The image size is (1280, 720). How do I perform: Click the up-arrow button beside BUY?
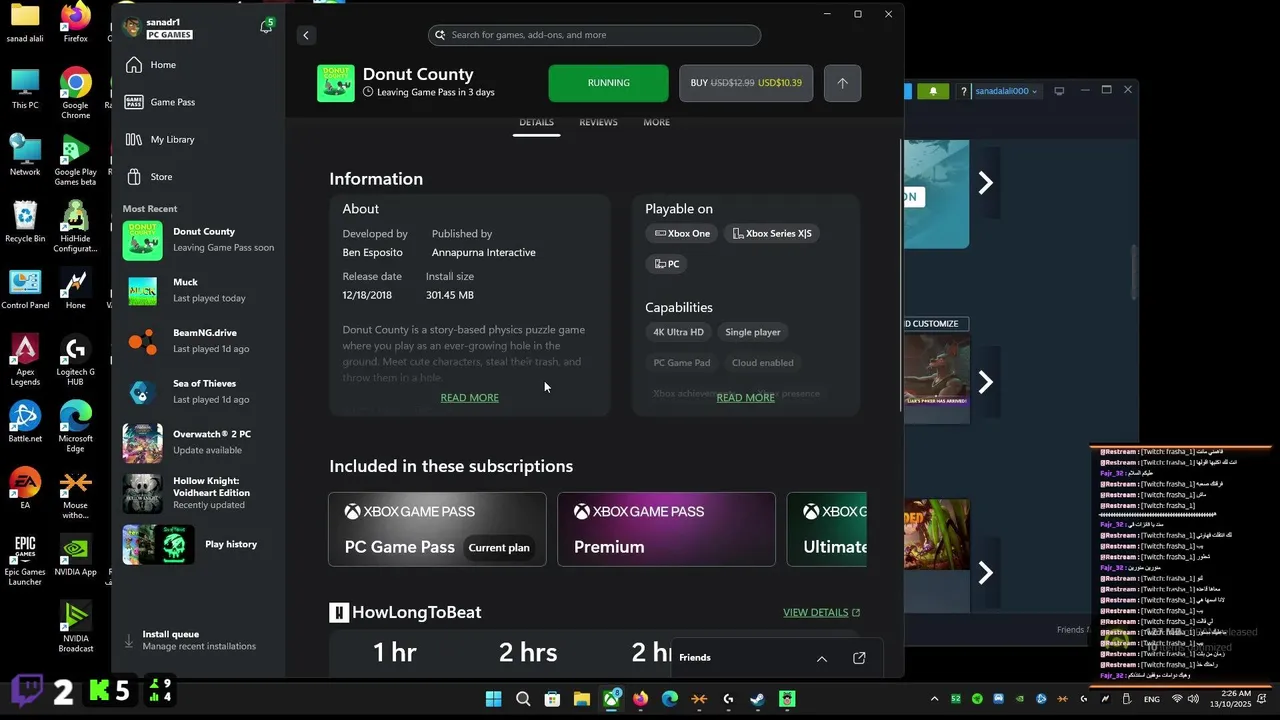pyautogui.click(x=842, y=83)
